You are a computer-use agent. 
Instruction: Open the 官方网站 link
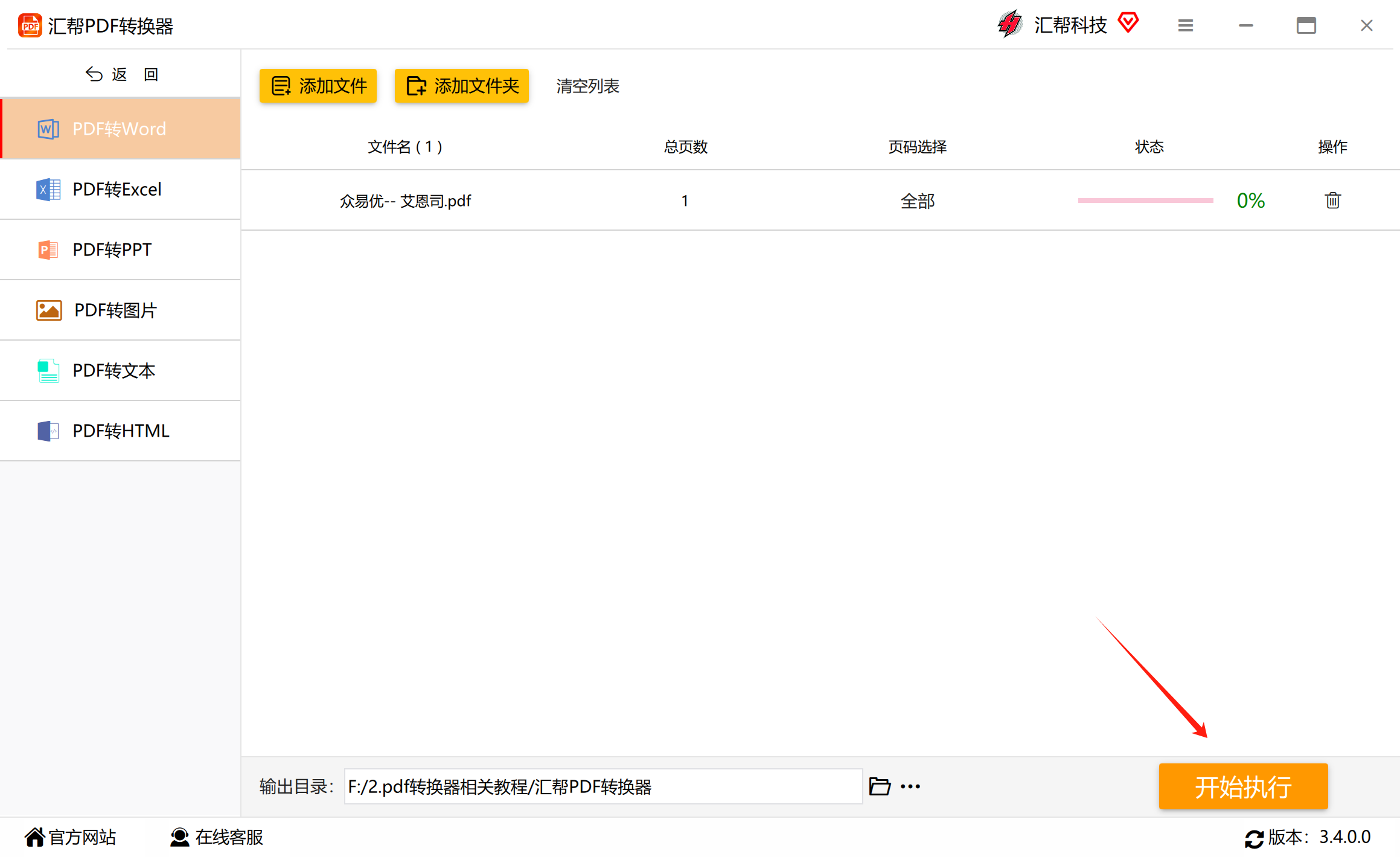point(70,837)
